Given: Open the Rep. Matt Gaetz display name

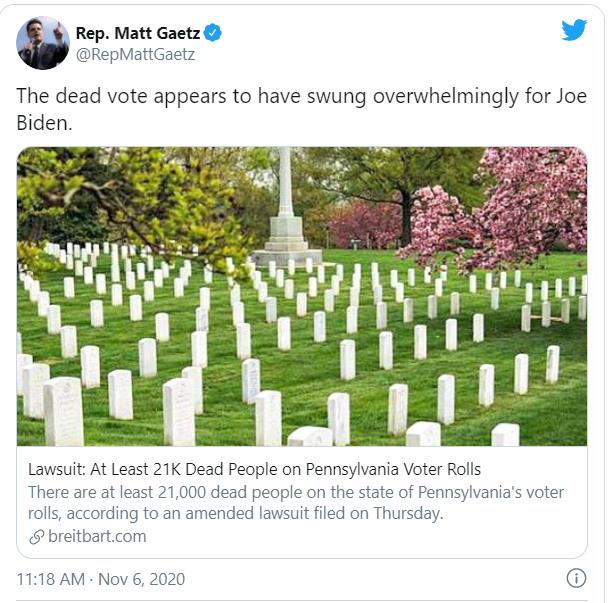Looking at the screenshot, I should (x=139, y=33).
